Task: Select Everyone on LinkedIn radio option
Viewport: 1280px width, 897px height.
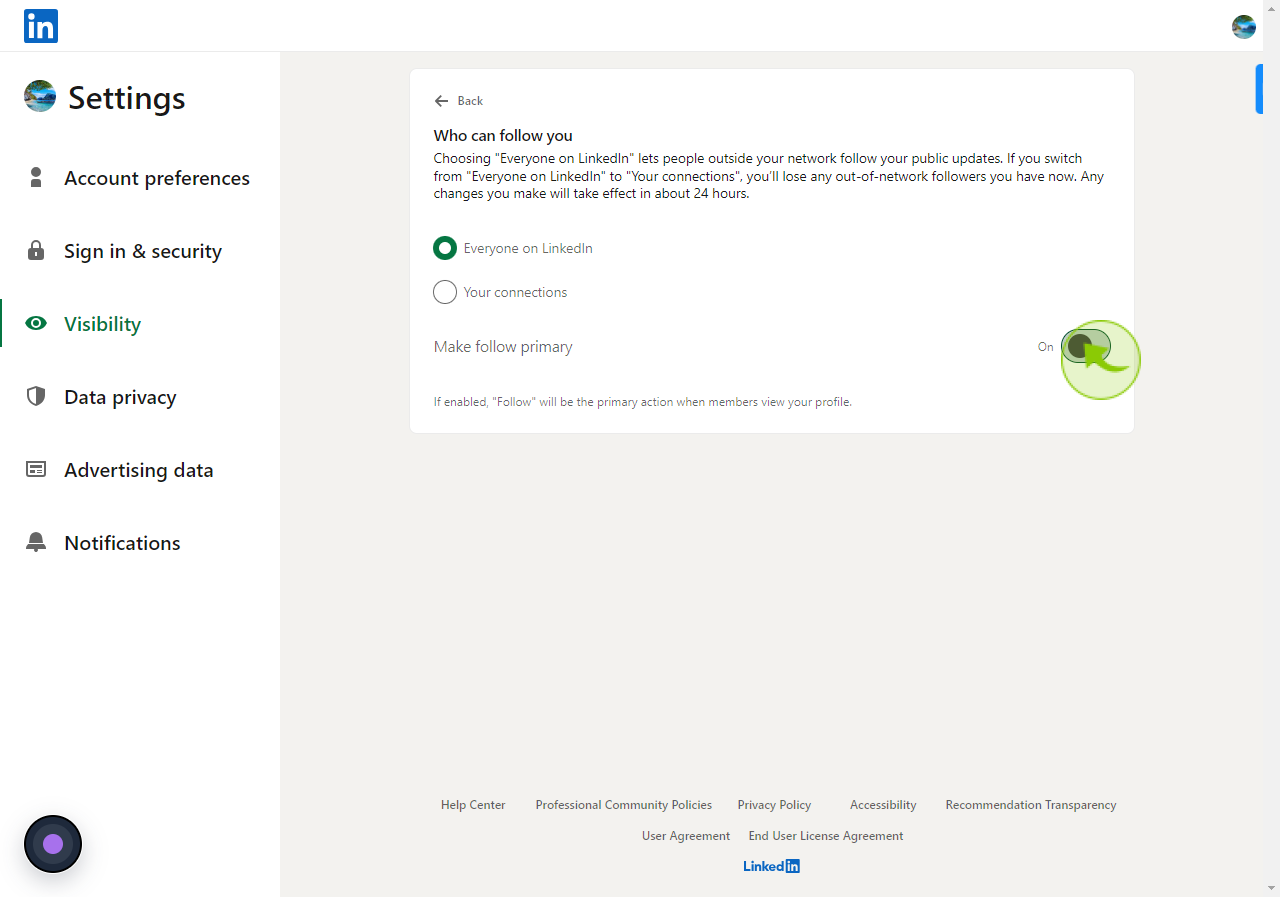Action: point(445,248)
